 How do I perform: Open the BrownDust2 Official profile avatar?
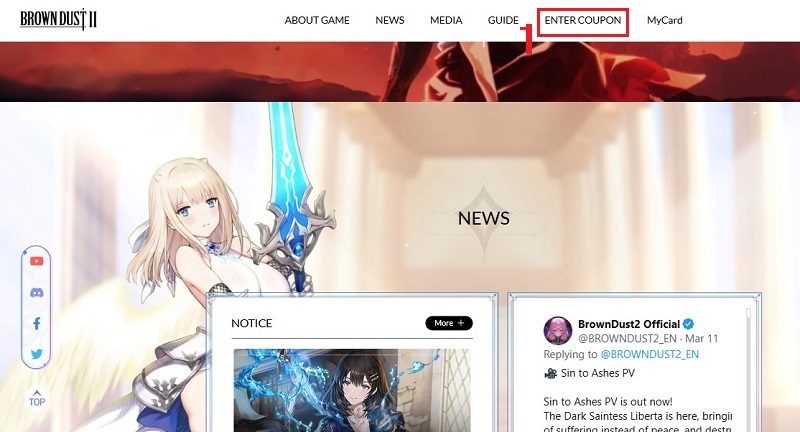click(558, 331)
